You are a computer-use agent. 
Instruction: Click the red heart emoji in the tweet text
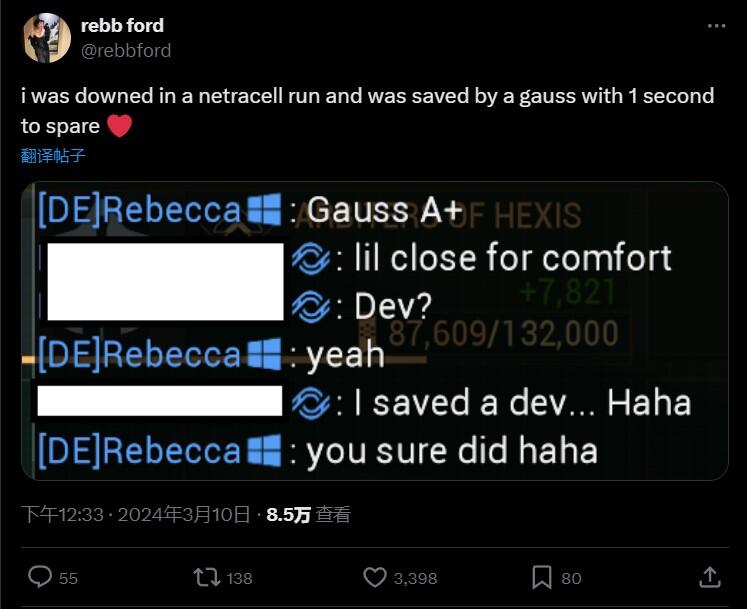[x=119, y=127]
